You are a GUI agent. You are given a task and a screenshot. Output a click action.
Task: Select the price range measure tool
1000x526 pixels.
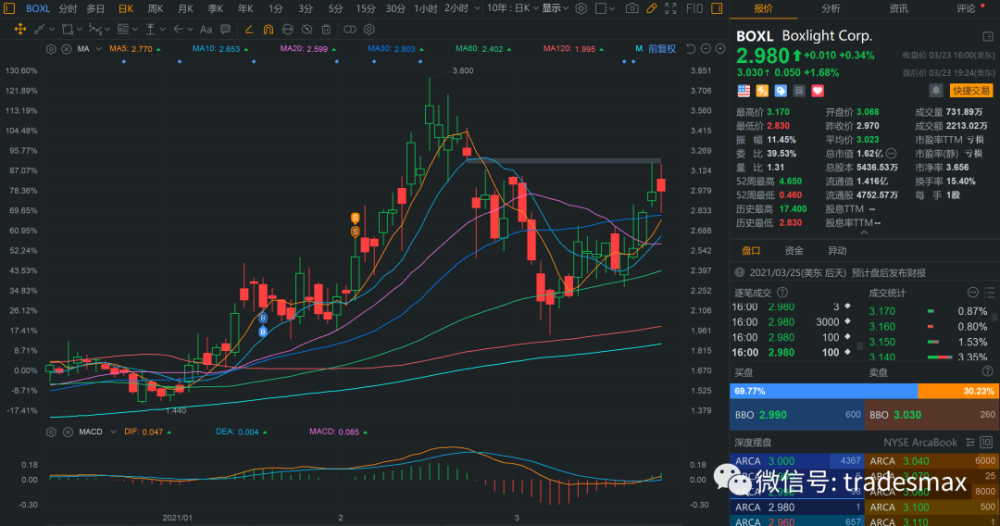coord(151,29)
